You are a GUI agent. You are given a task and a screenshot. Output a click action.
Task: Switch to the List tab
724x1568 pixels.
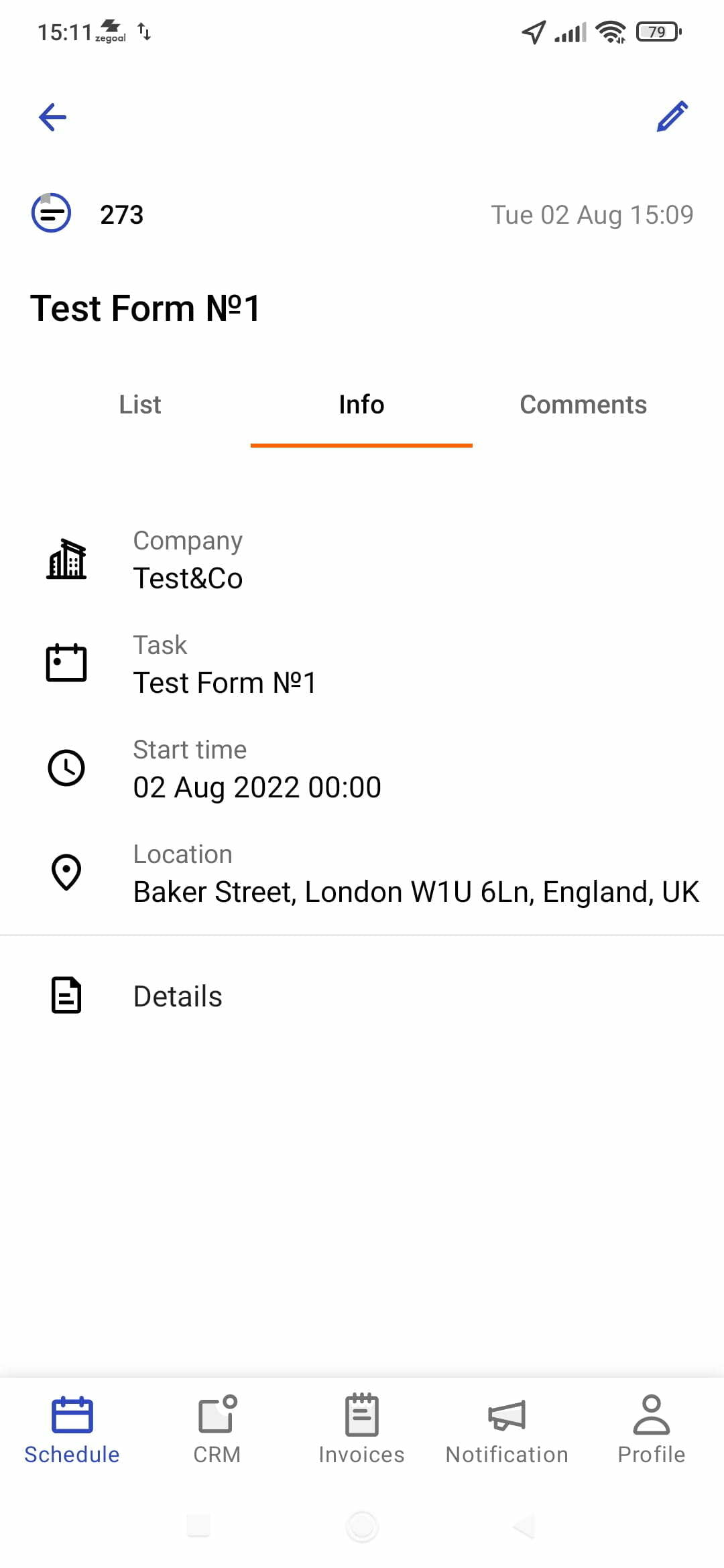click(x=140, y=405)
